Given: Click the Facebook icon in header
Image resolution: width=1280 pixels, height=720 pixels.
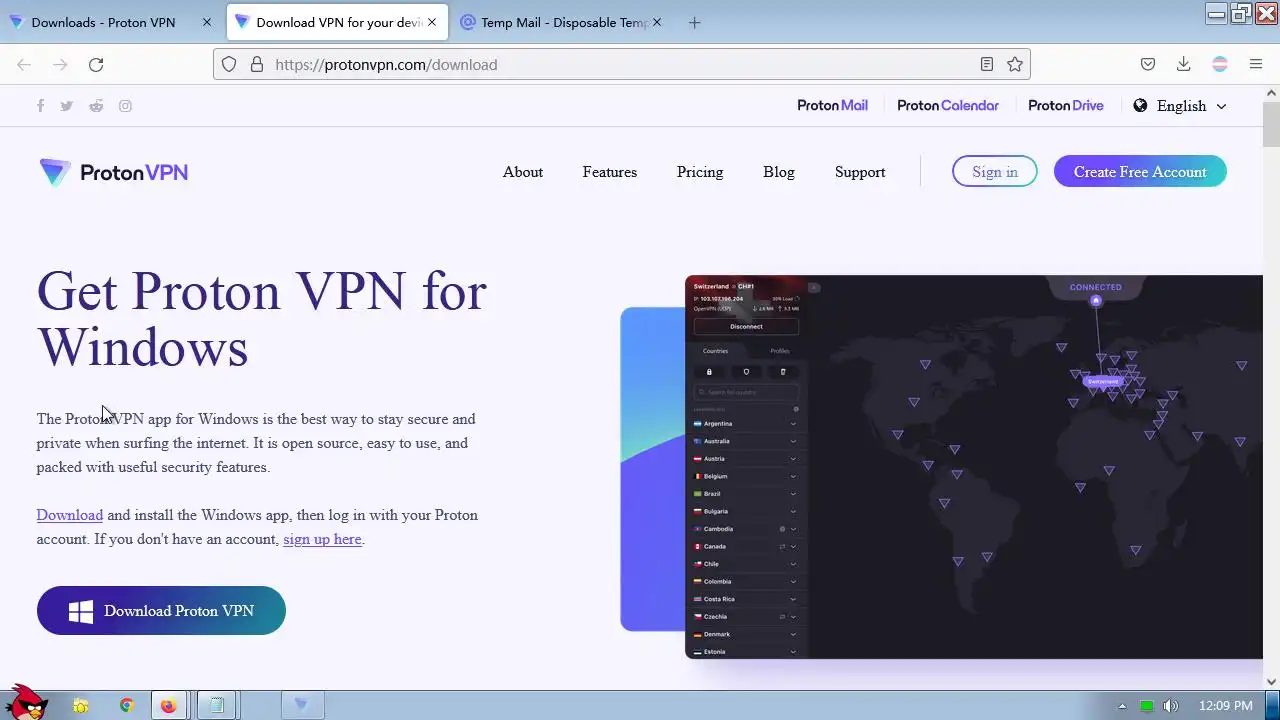Looking at the screenshot, I should 40,106.
